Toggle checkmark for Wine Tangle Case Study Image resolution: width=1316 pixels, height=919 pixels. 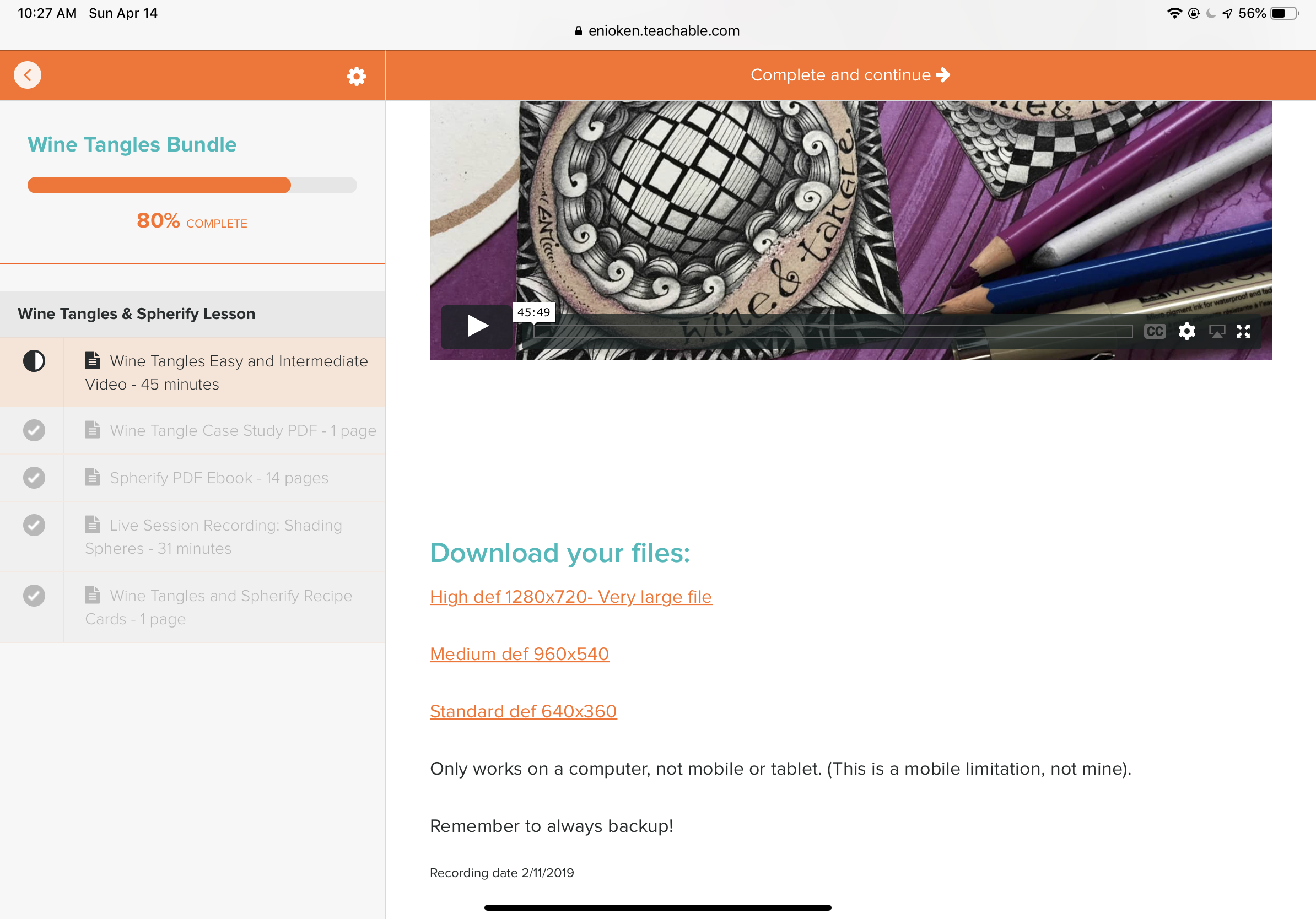[x=34, y=430]
